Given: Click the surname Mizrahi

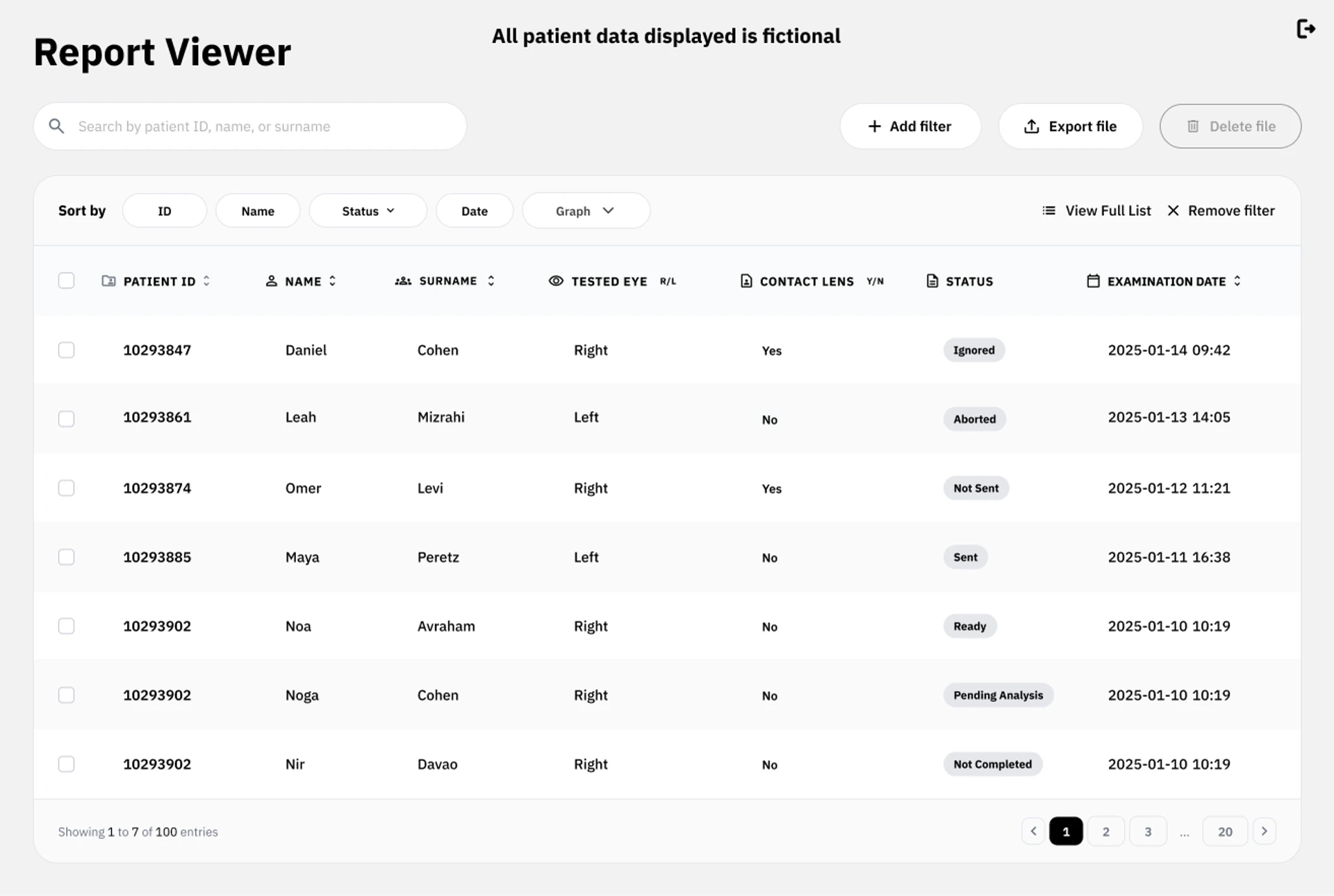Looking at the screenshot, I should pos(441,417).
